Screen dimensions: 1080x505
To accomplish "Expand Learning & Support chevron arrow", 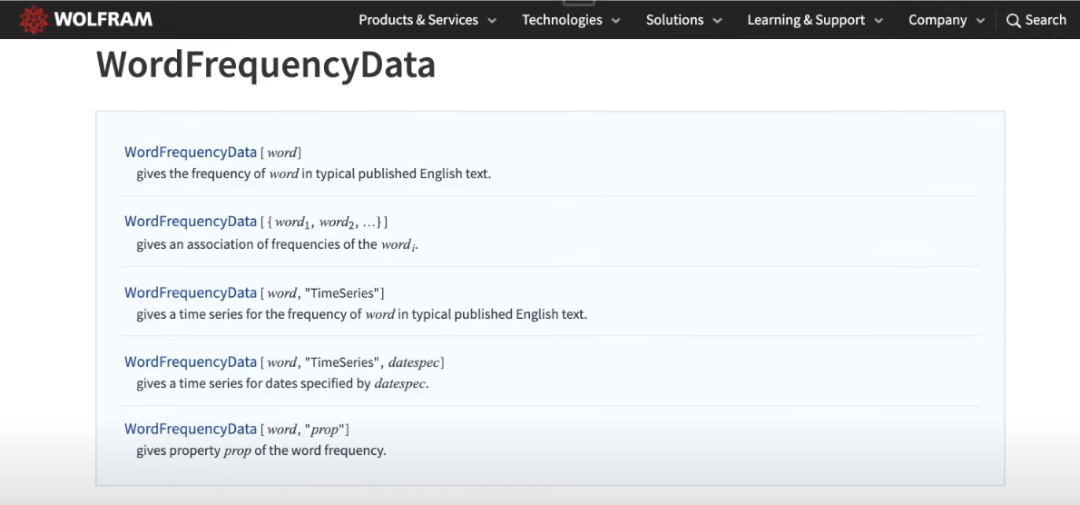I will tap(878, 21).
